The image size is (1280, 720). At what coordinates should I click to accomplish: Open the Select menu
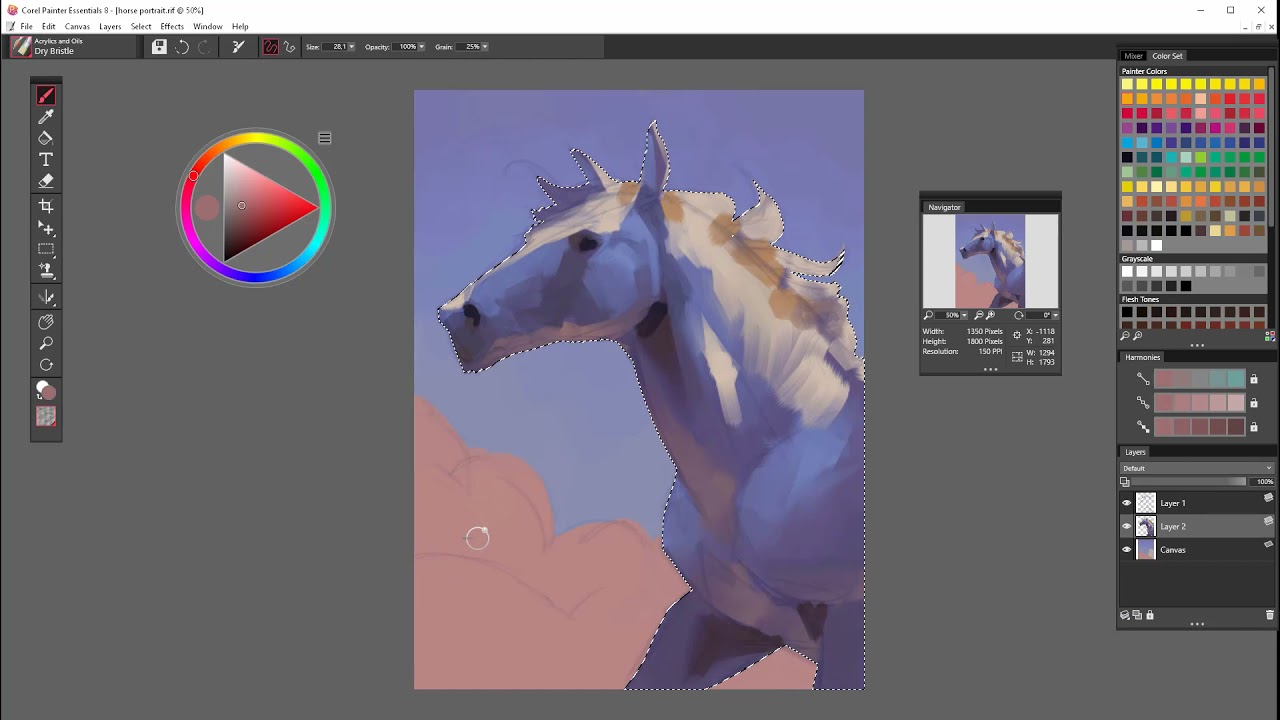(x=141, y=26)
